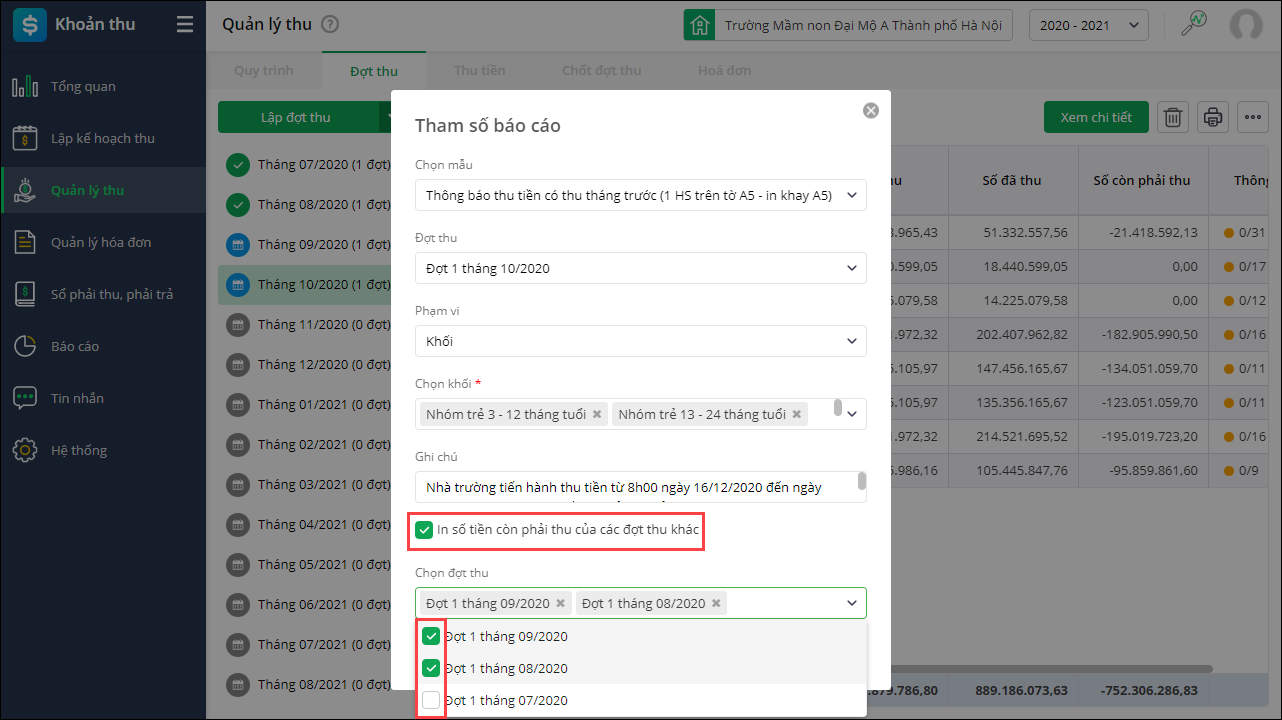Image resolution: width=1282 pixels, height=720 pixels.
Task: Uncheck the Đợt 1 tháng 08/2020 option
Action: tap(431, 668)
